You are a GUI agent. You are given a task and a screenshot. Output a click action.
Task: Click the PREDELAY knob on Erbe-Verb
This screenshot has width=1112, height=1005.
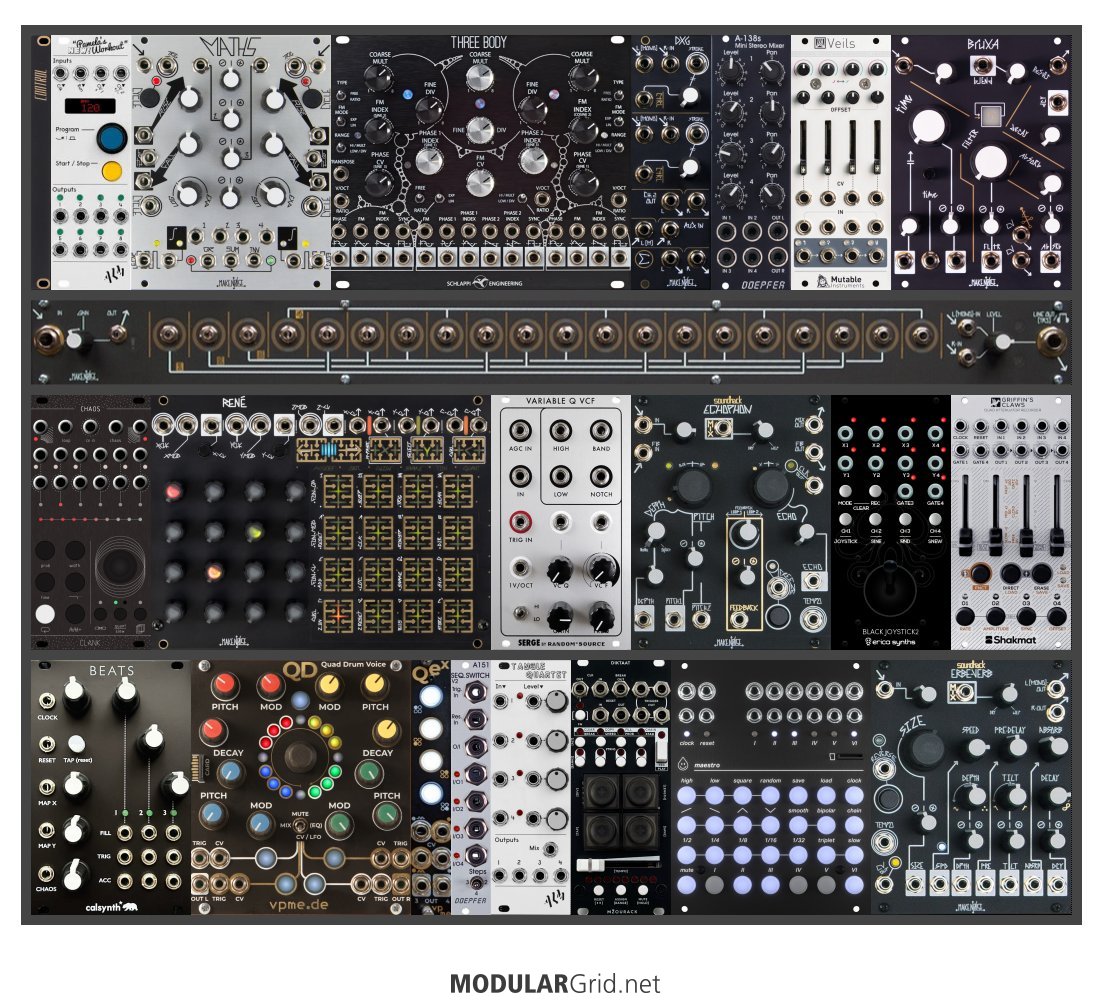point(1017,747)
